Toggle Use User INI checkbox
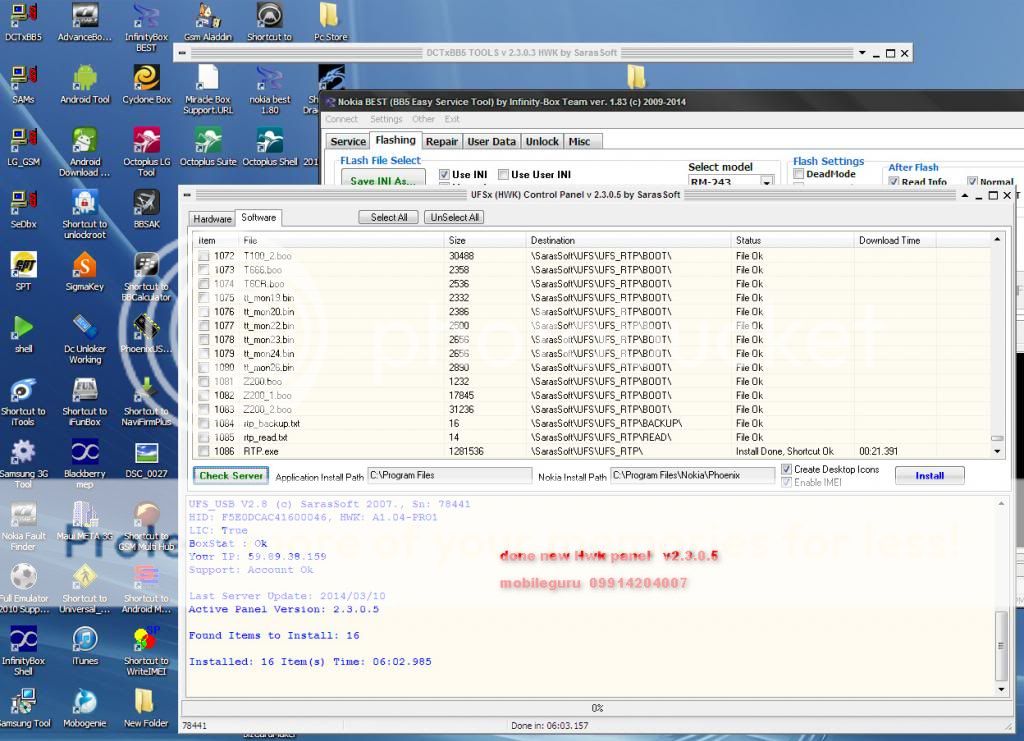The width and height of the screenshot is (1024, 741). point(503,174)
